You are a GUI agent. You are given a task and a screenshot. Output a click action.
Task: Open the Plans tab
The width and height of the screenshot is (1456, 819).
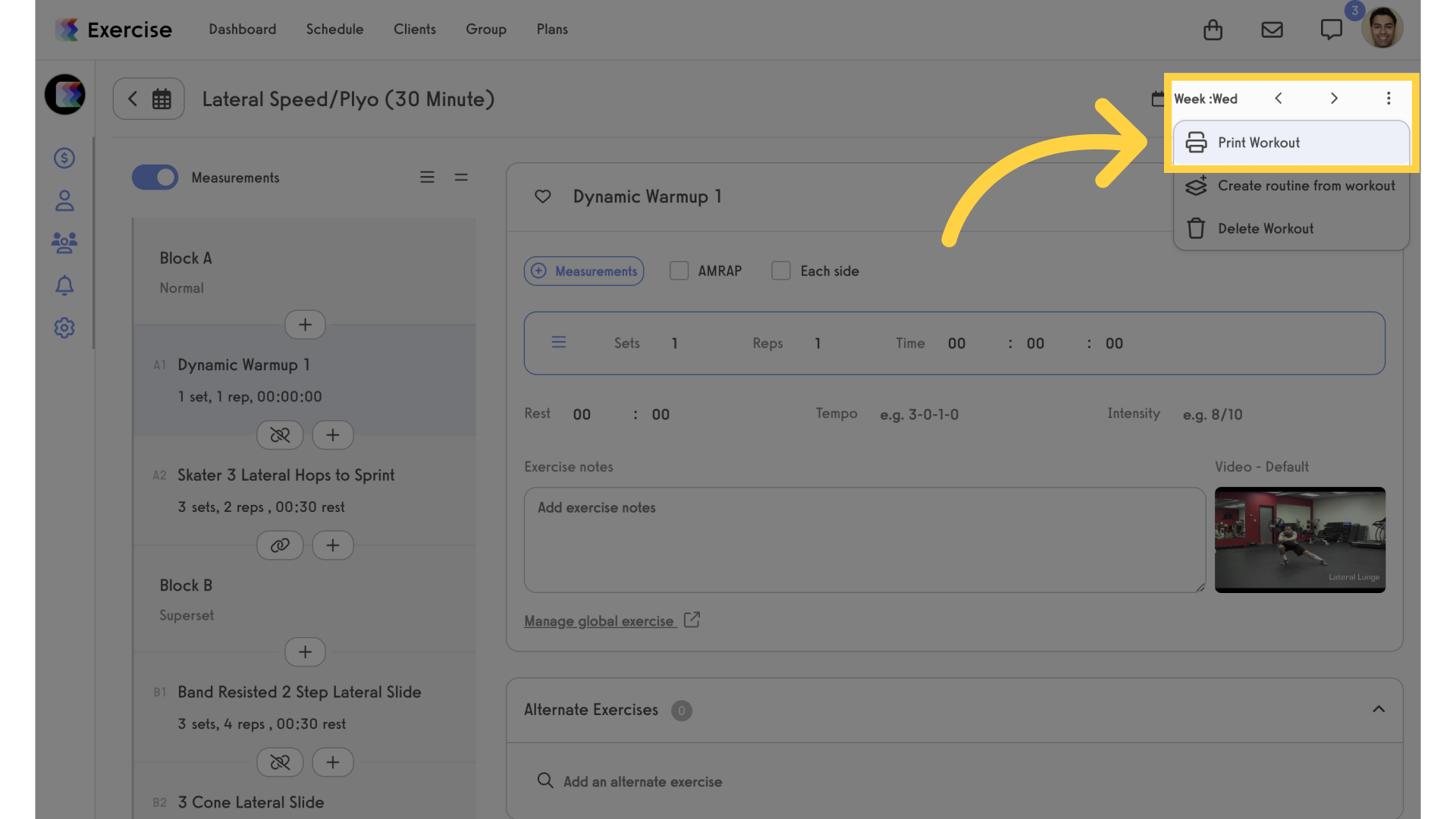click(x=552, y=30)
